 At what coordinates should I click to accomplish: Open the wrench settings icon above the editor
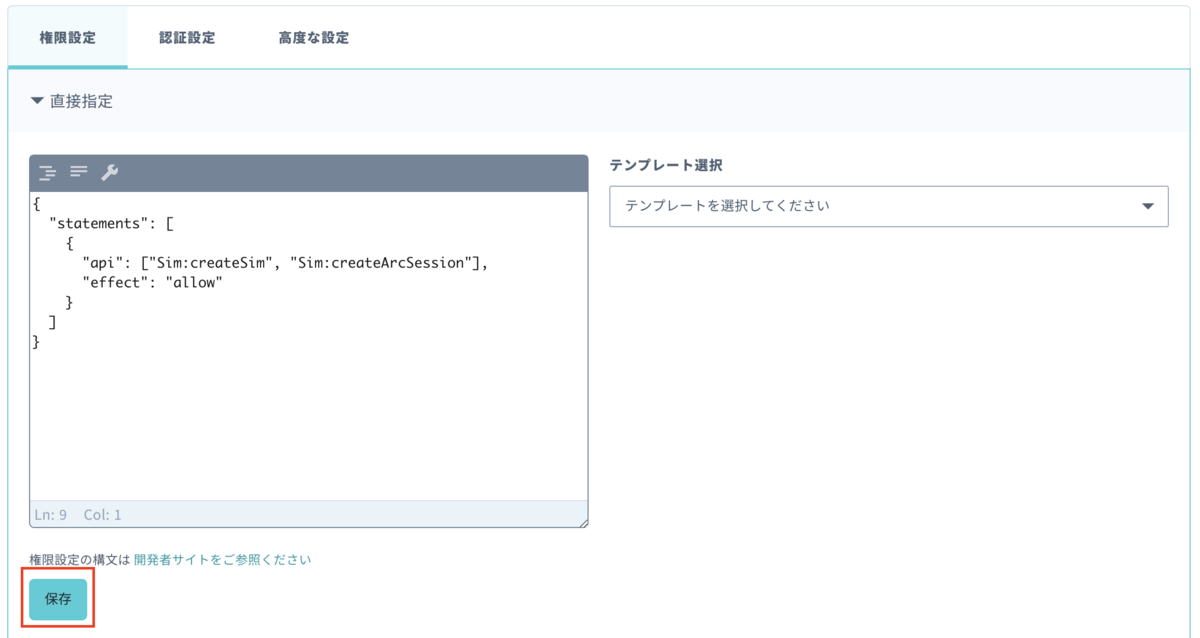(108, 172)
